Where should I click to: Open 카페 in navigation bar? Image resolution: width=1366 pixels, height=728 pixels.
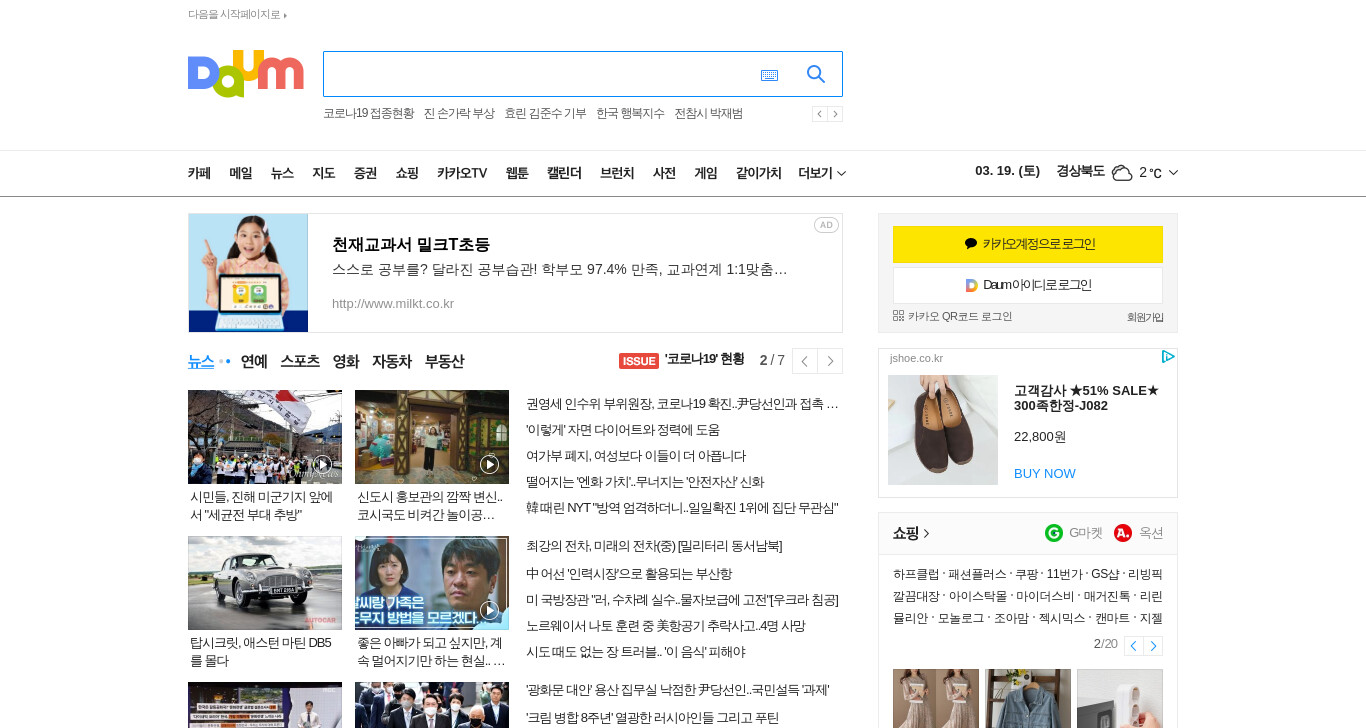[x=199, y=173]
